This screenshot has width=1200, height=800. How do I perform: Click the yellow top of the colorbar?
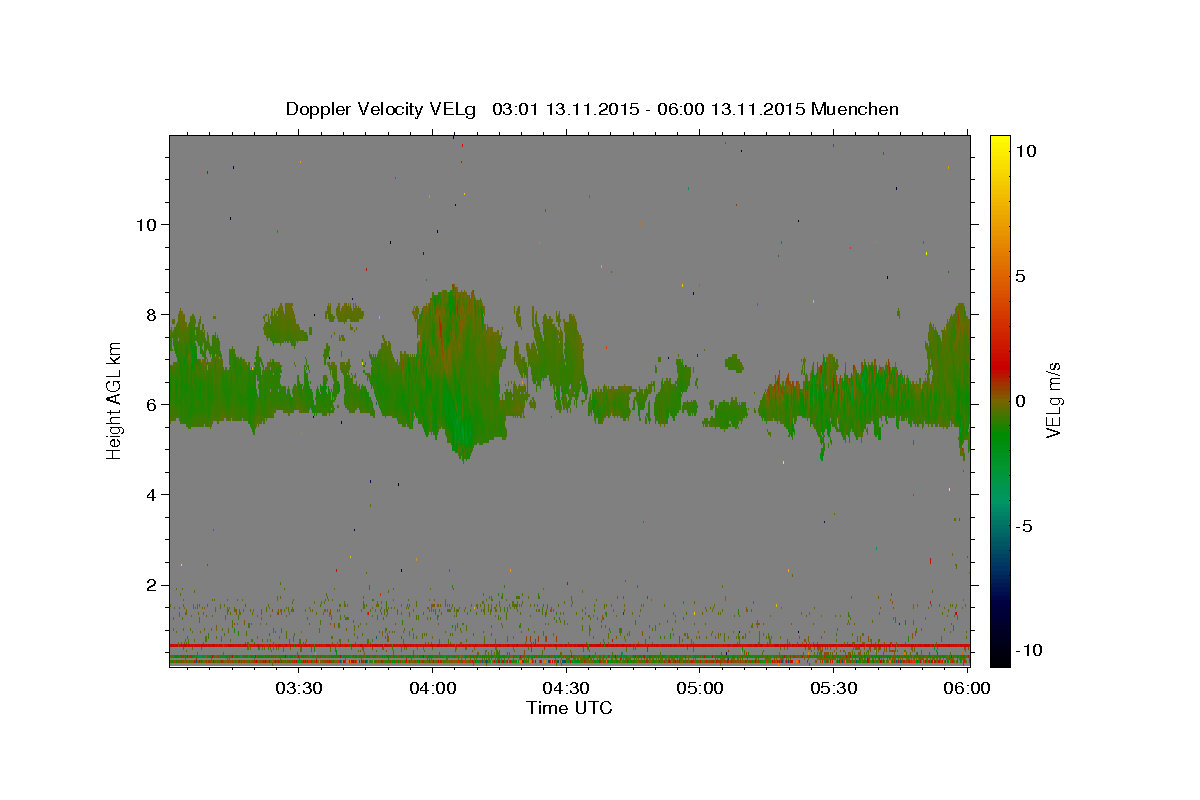[1000, 145]
